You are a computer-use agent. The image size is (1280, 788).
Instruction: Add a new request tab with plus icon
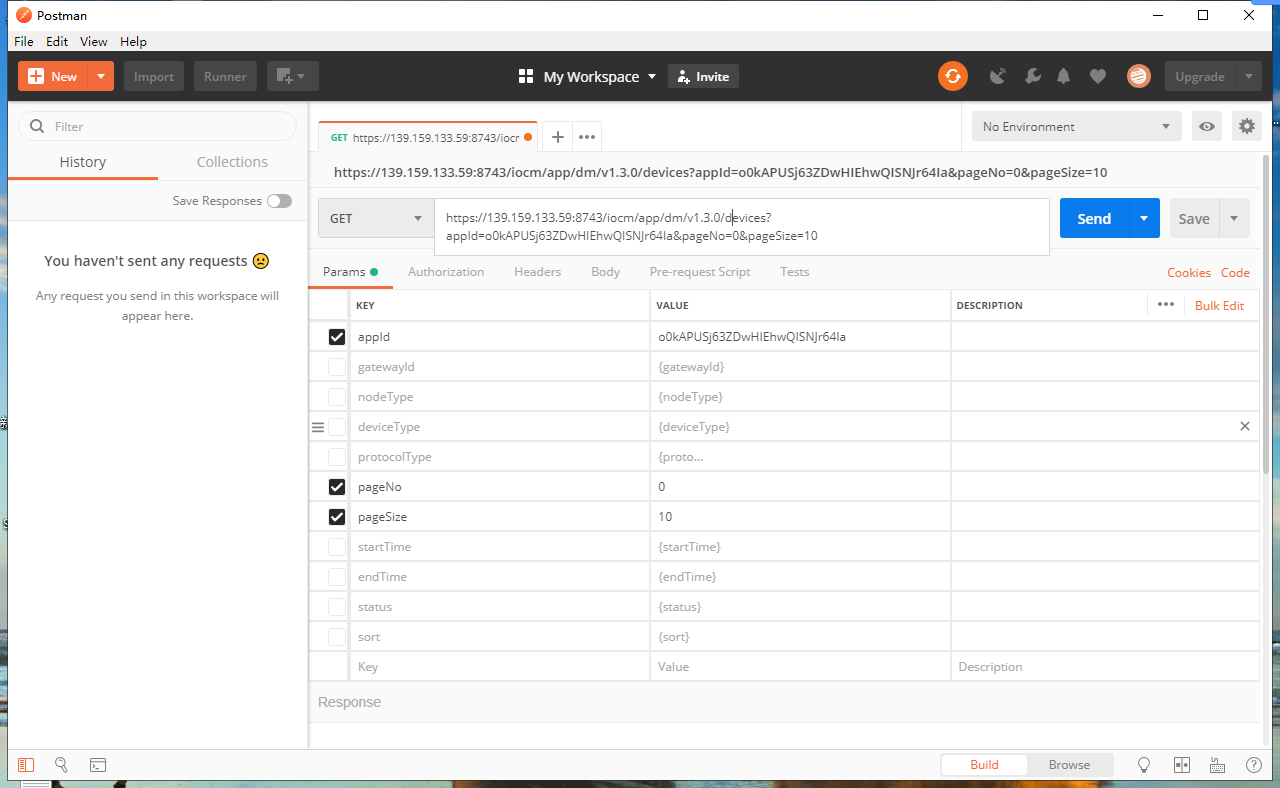[558, 137]
